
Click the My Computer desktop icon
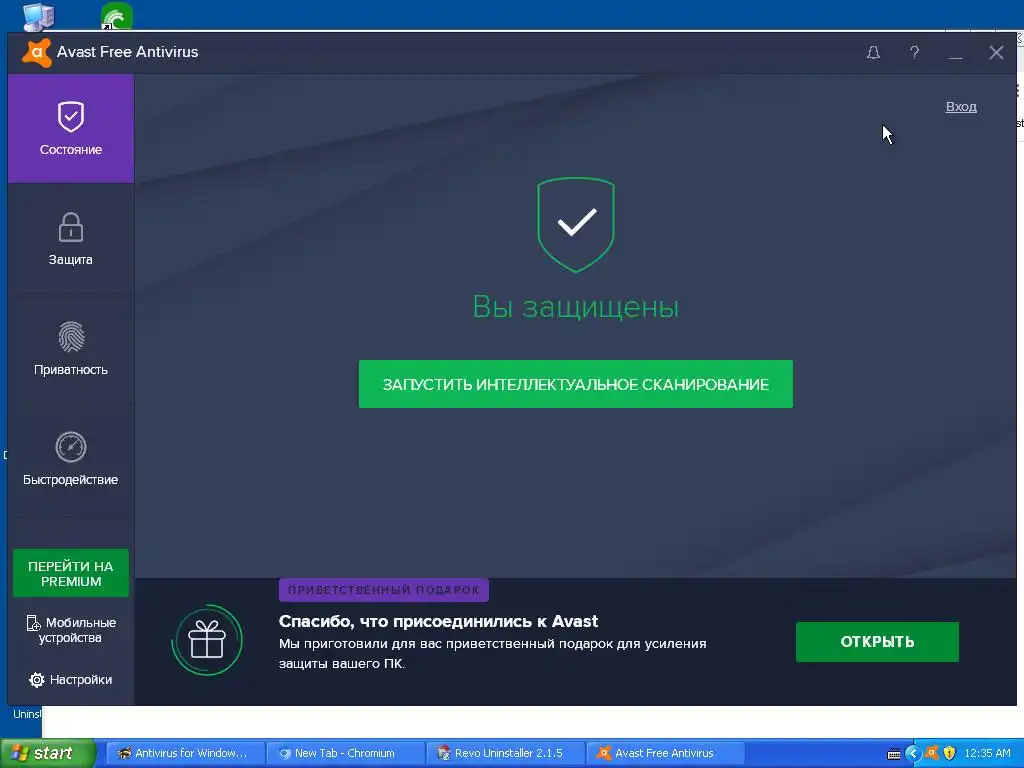click(38, 16)
